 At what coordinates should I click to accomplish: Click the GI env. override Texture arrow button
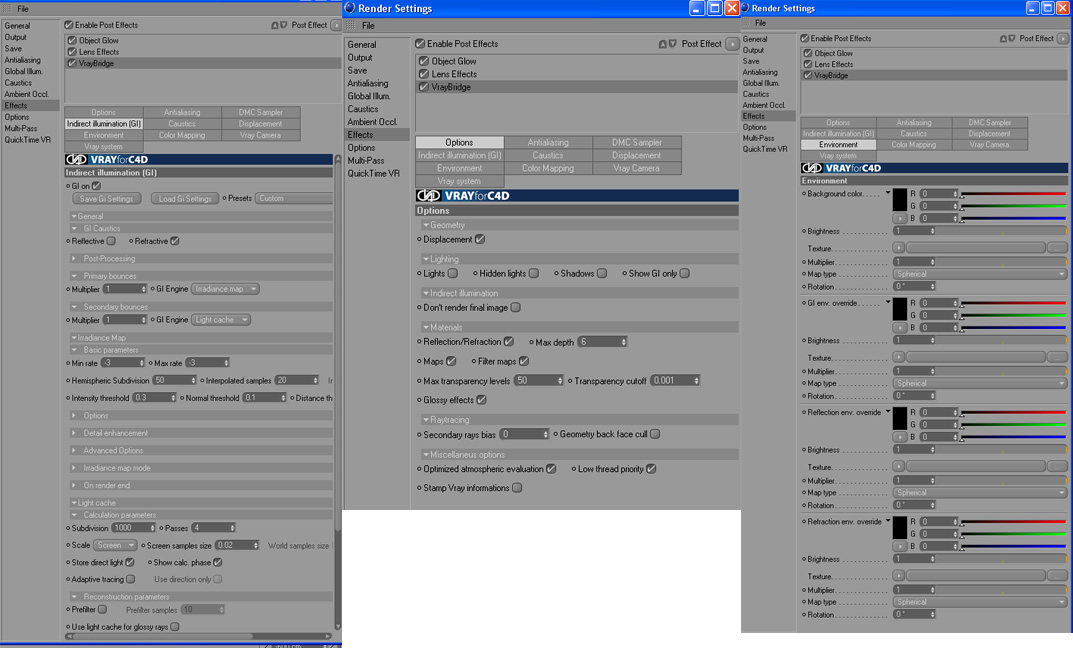(x=899, y=357)
